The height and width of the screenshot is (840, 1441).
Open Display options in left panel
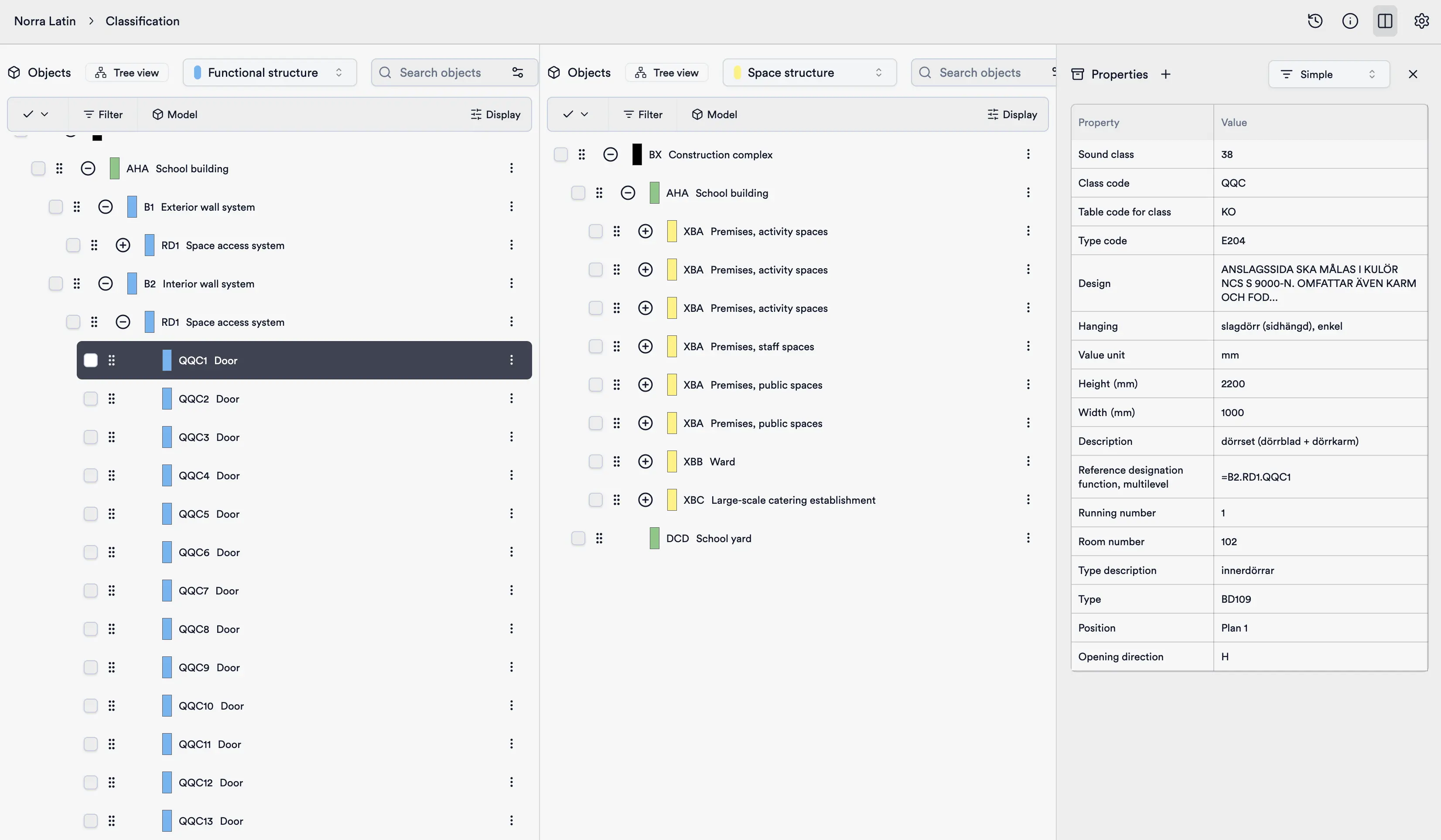495,114
